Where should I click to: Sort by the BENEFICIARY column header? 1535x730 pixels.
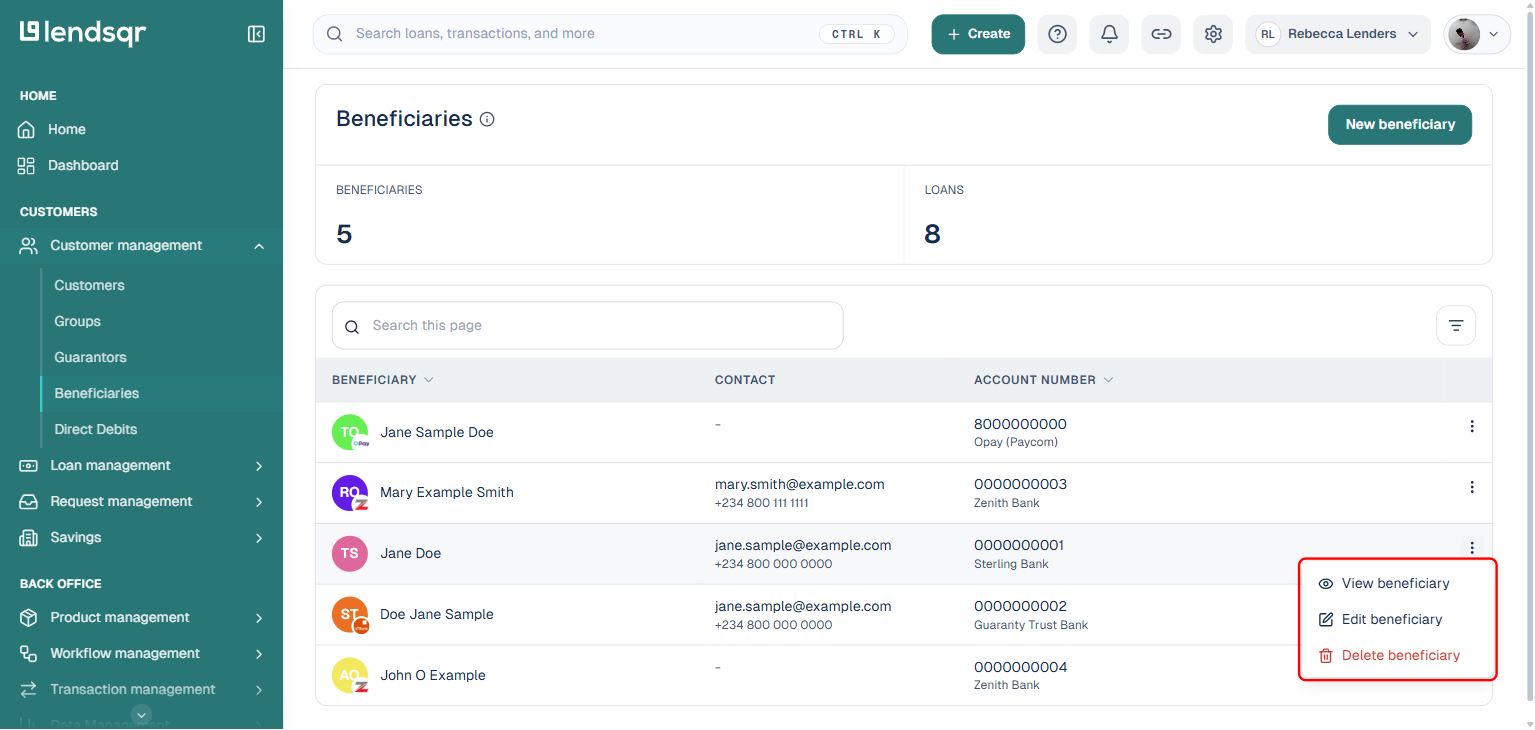(382, 380)
